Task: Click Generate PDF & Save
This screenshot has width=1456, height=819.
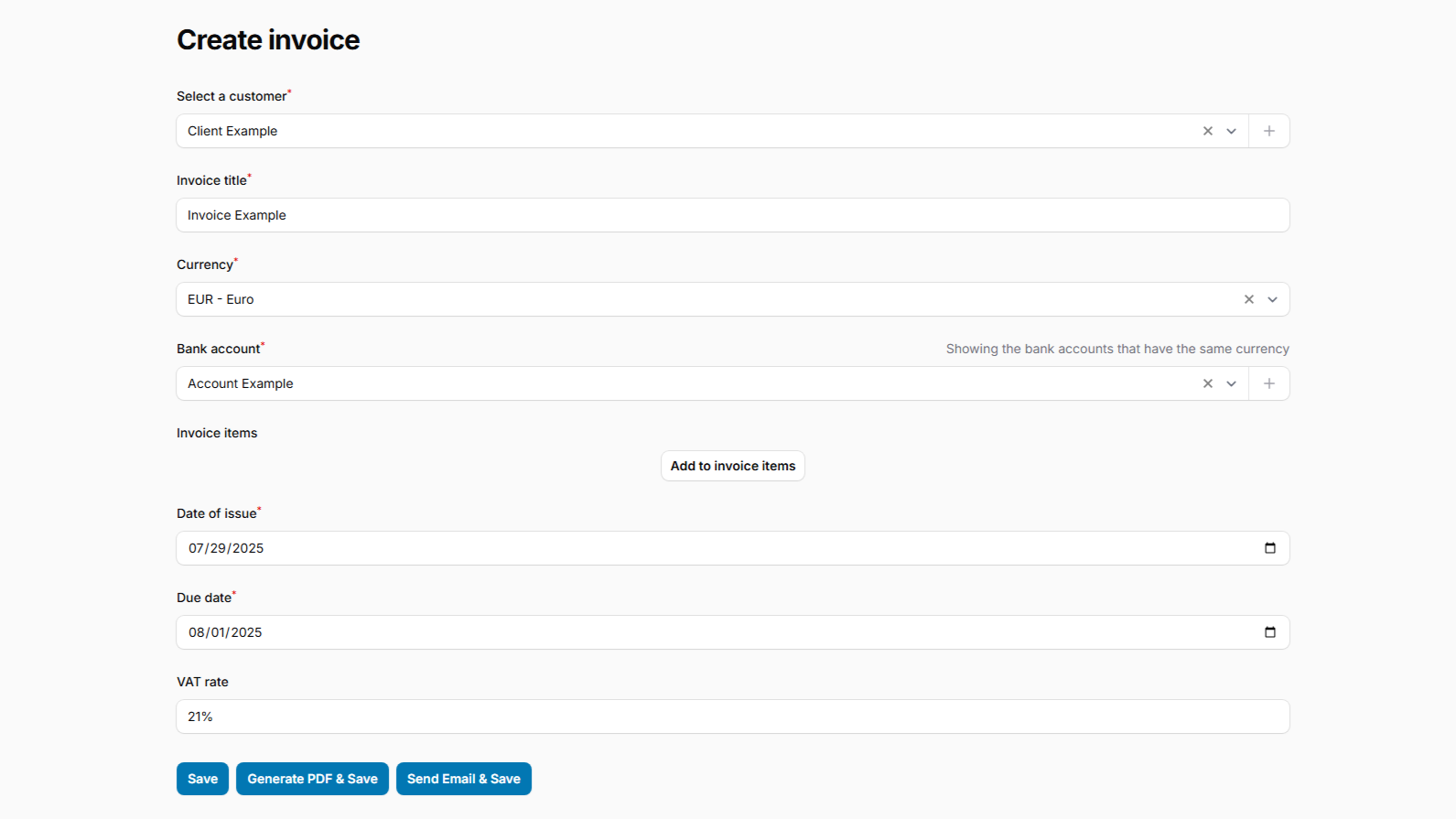Action: click(312, 779)
